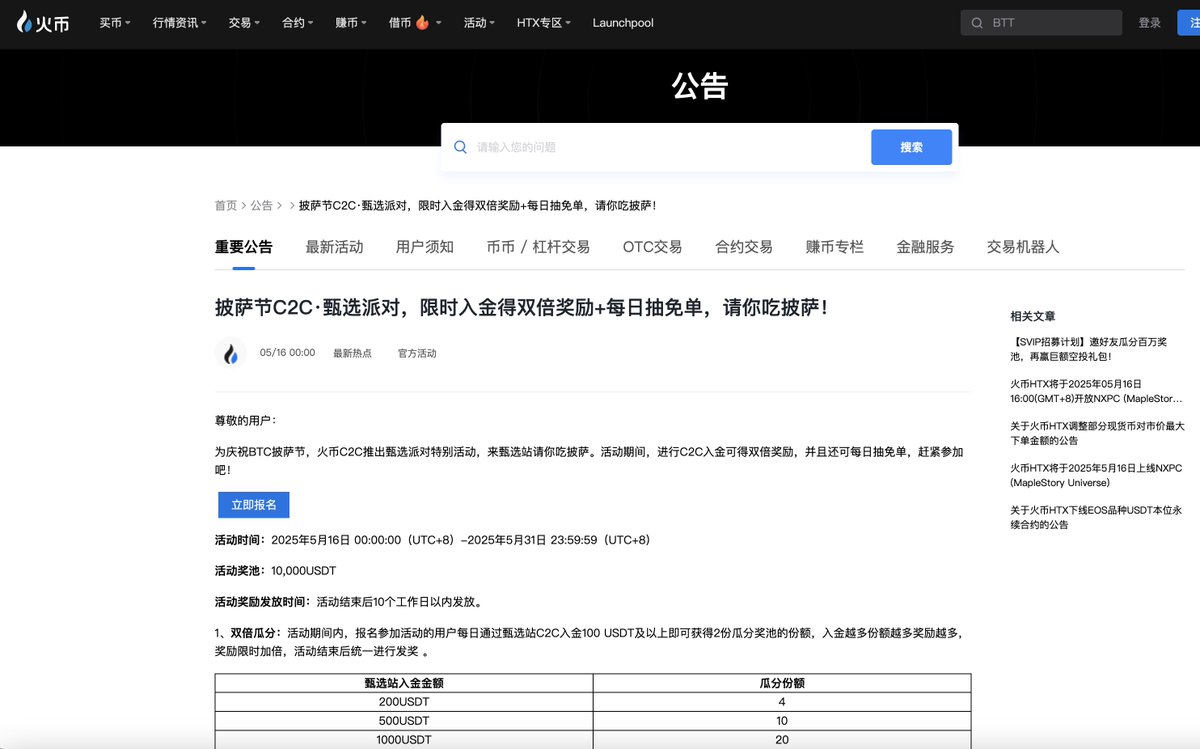This screenshot has height=749, width=1200.
Task: Open the 行情资讯 dropdown
Action: (180, 23)
